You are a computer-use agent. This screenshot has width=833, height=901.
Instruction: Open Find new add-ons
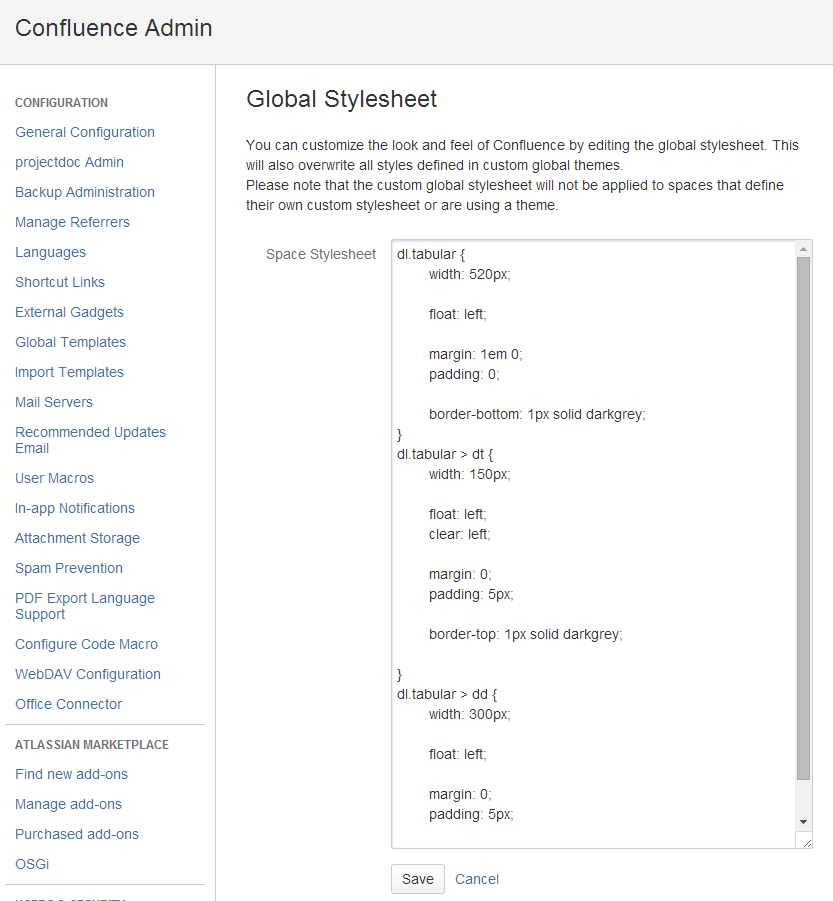click(71, 774)
